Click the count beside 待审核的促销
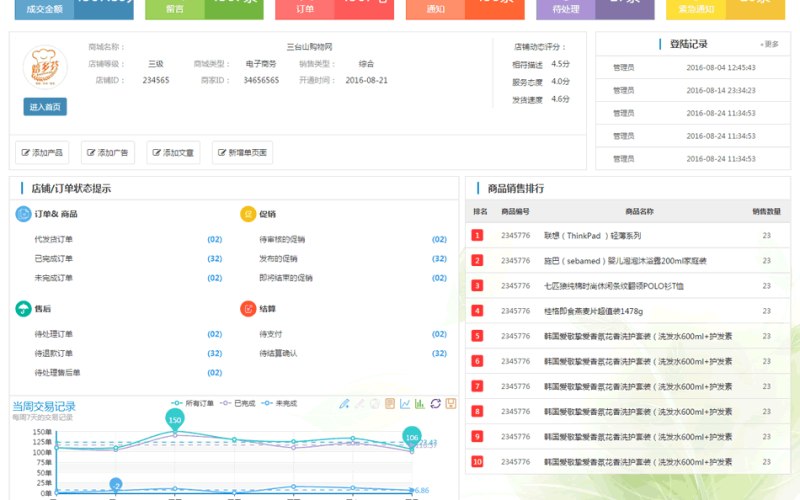Viewport: 800px width, 500px height. [439, 239]
